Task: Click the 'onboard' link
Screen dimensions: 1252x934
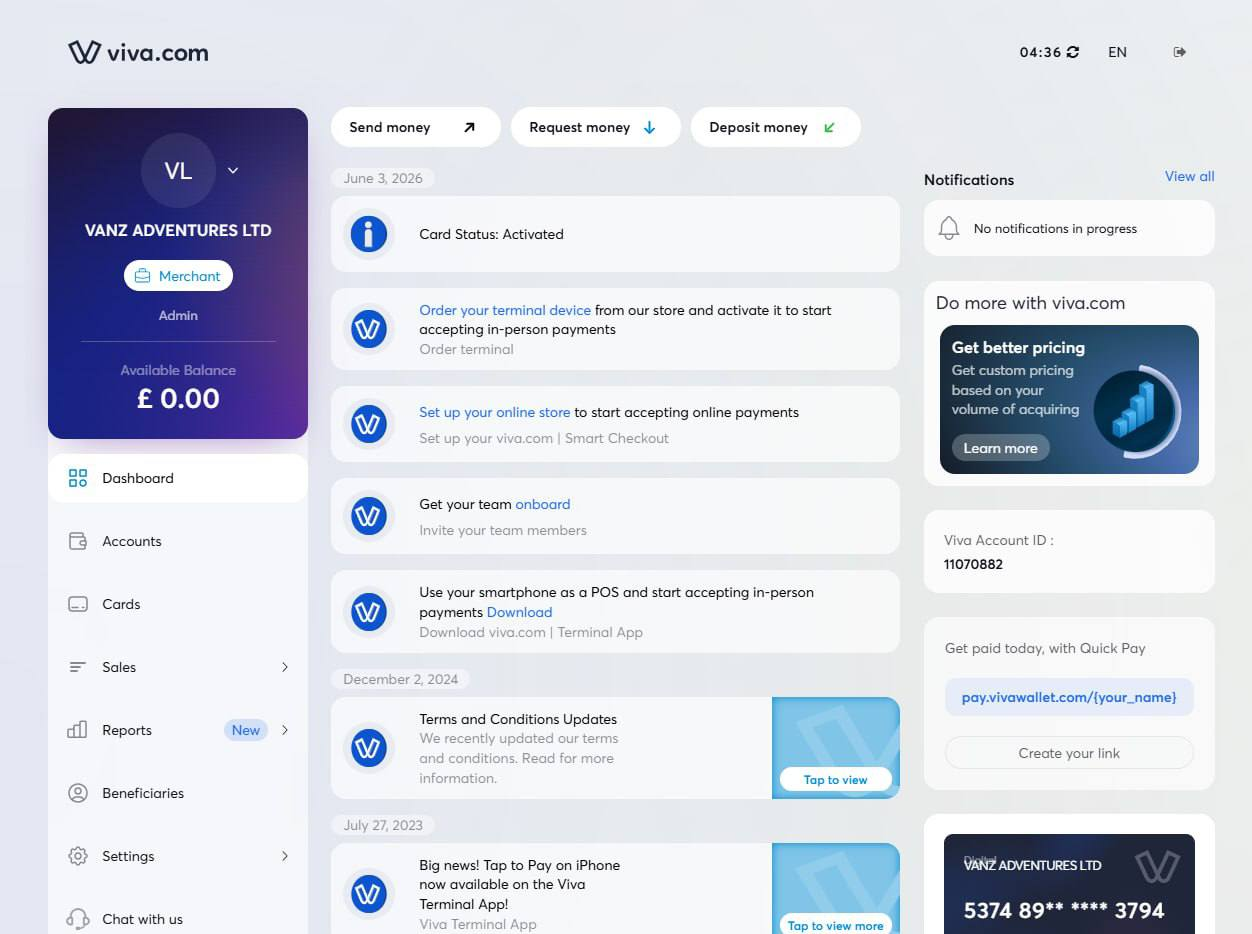Action: coord(543,504)
